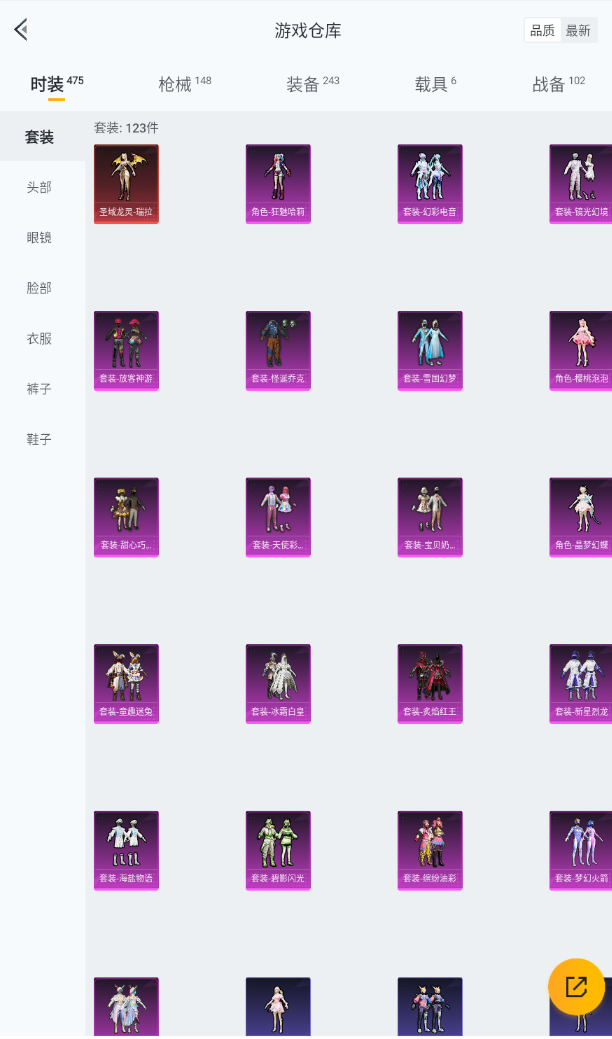Open the 角色-樱桃泡泡 item

click(x=581, y=351)
